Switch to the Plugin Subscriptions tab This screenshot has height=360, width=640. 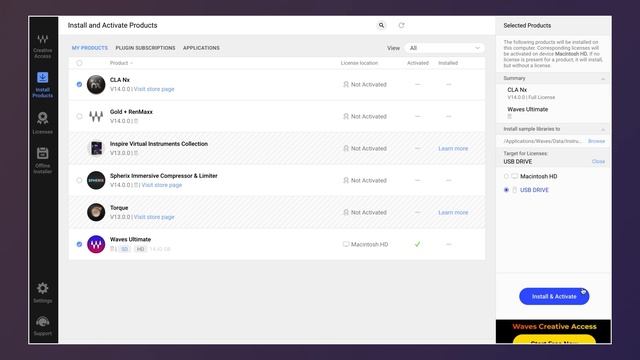[145, 48]
